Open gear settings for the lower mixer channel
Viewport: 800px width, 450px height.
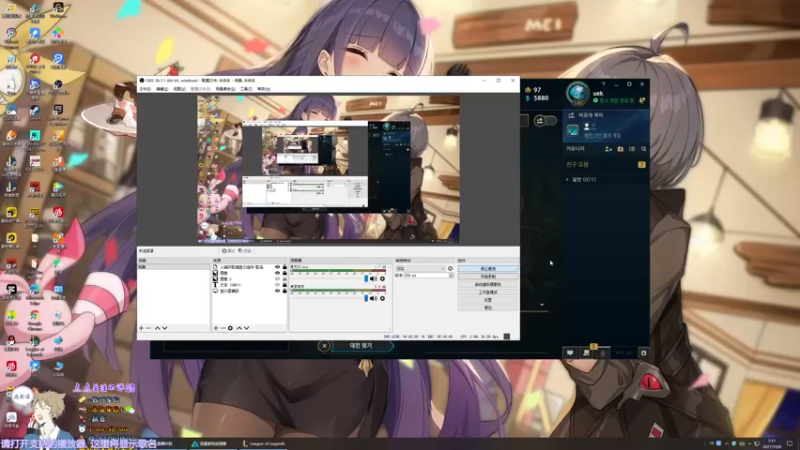pyautogui.click(x=382, y=298)
